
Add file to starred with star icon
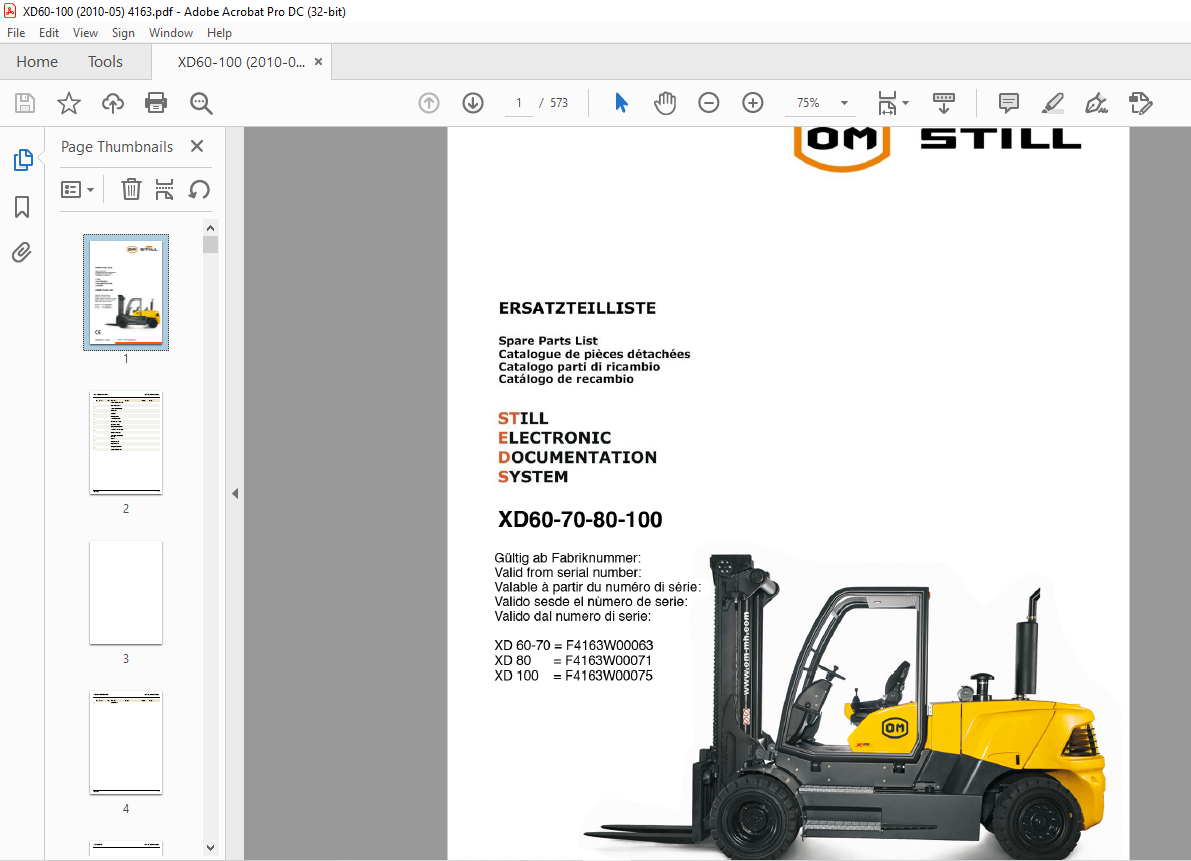(69, 102)
